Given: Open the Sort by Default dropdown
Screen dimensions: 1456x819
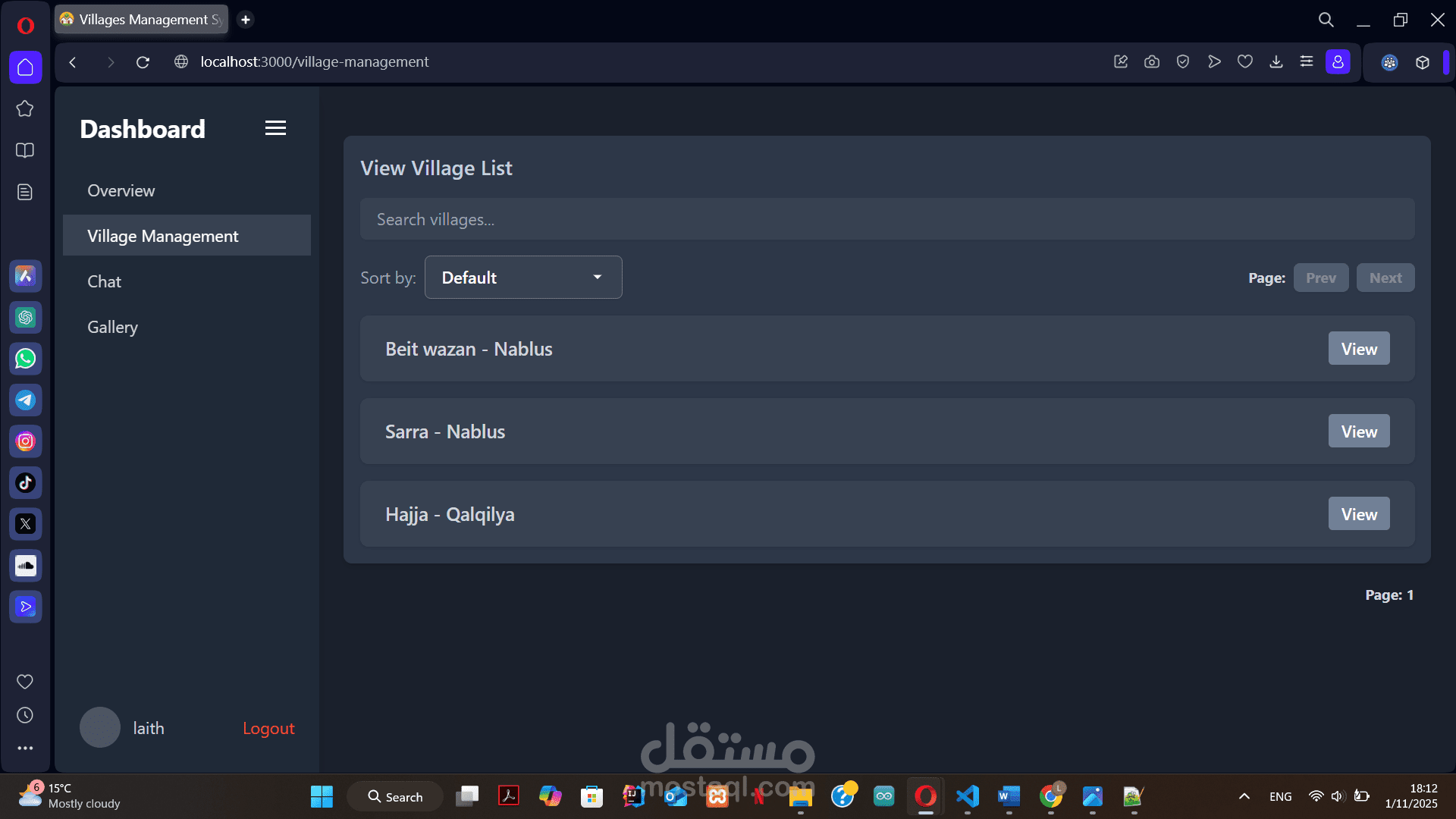Looking at the screenshot, I should pyautogui.click(x=523, y=278).
